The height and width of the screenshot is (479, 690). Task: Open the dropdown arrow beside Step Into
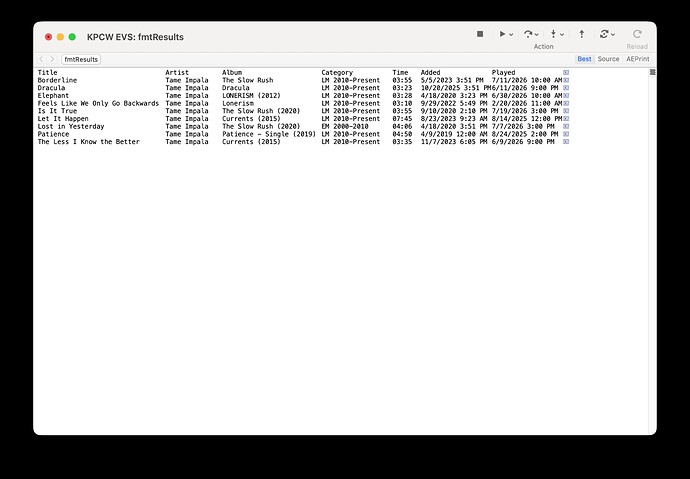point(562,34)
